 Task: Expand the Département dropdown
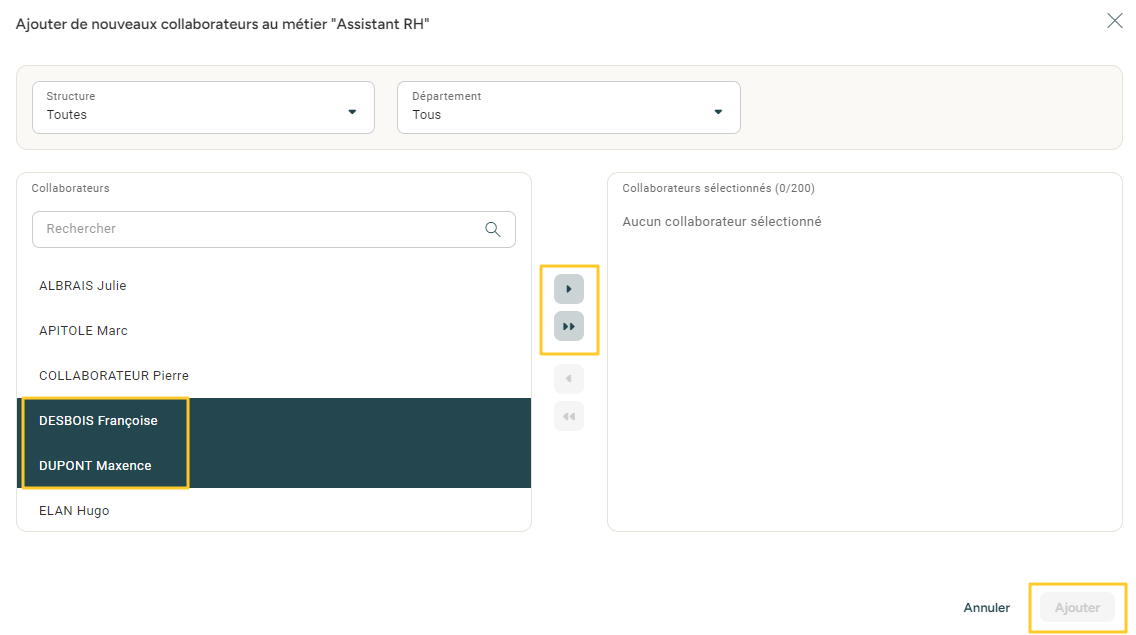pos(568,107)
